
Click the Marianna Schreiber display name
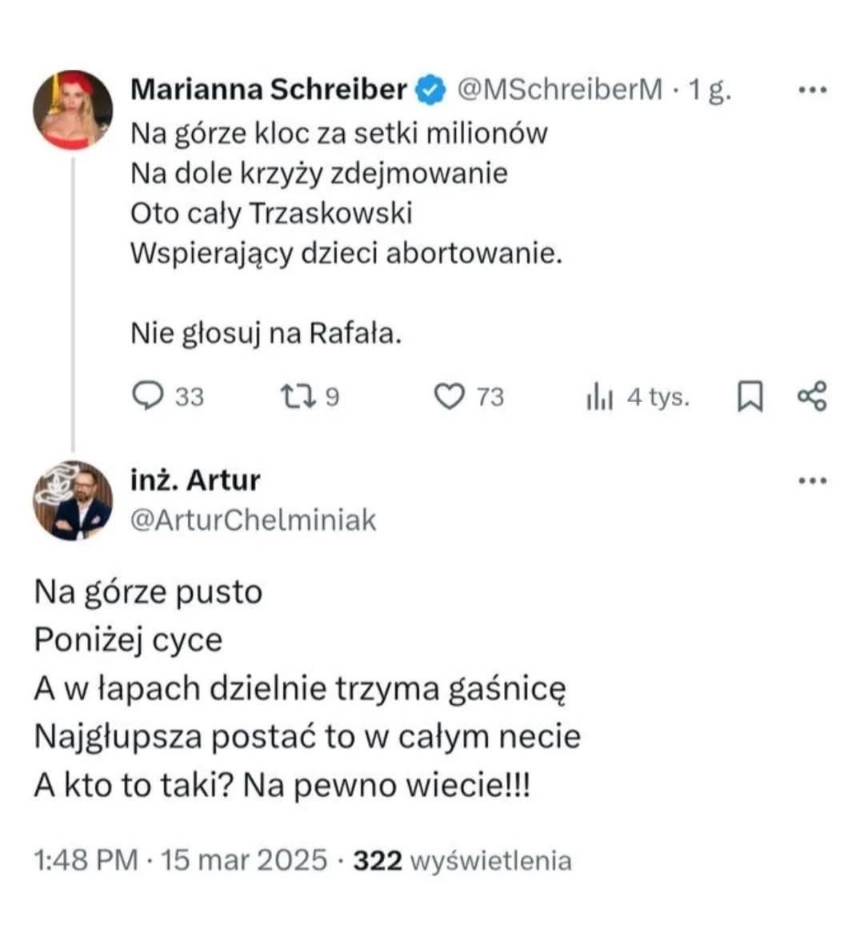(x=269, y=91)
